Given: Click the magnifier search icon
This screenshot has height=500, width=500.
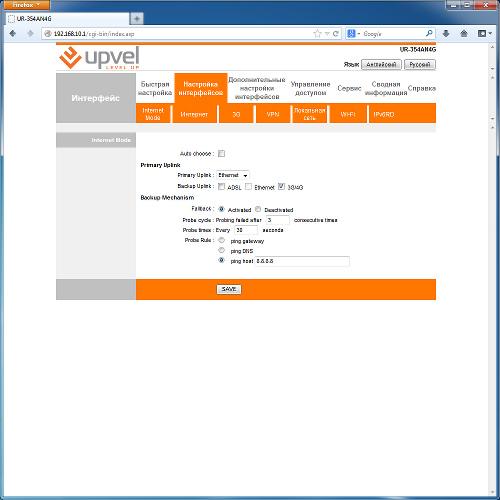Looking at the screenshot, I should [x=429, y=33].
